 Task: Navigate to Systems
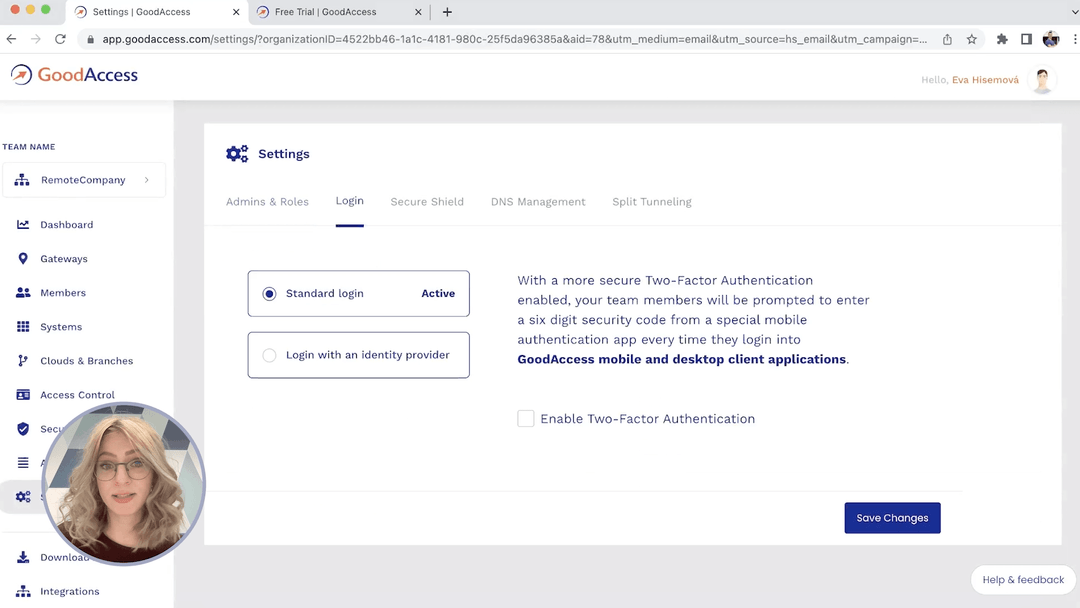tap(60, 326)
